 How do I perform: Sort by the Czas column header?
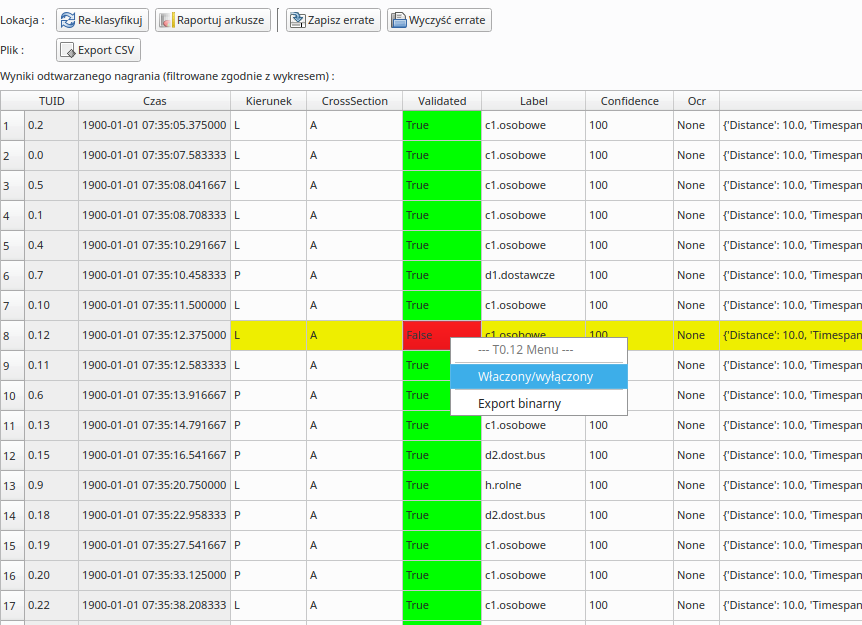[x=155, y=101]
